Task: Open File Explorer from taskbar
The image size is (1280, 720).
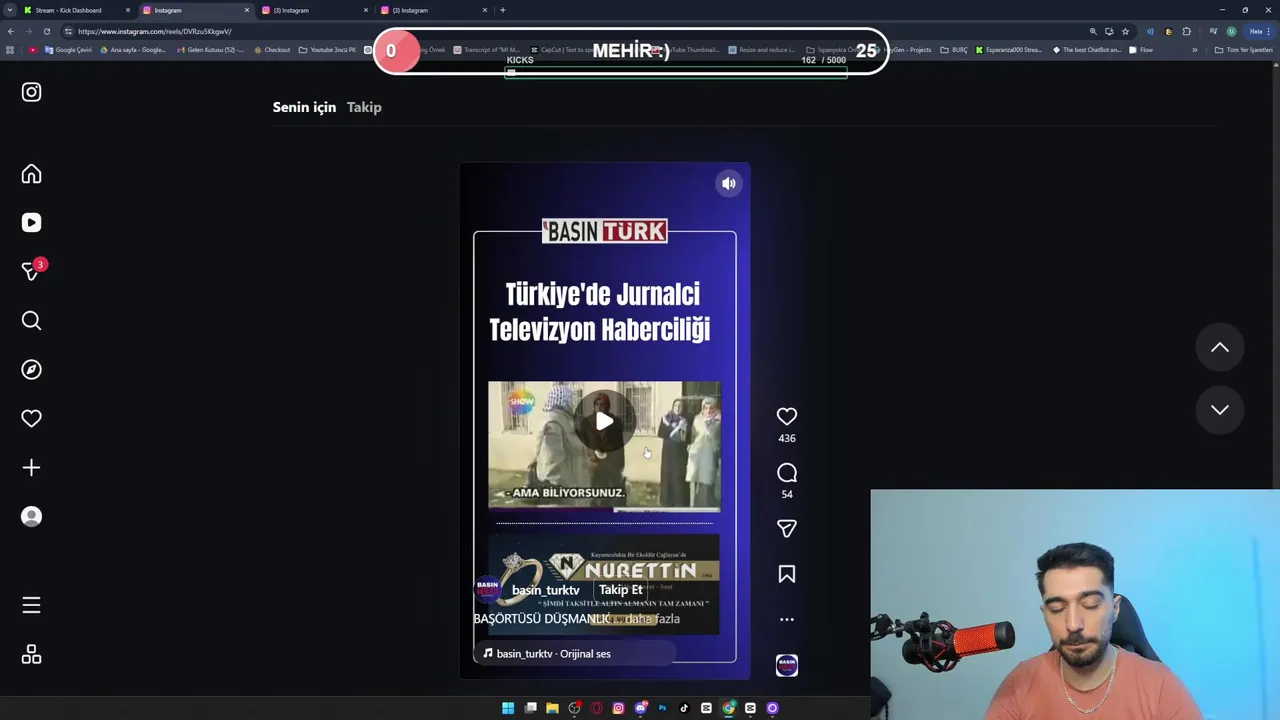Action: (x=552, y=708)
